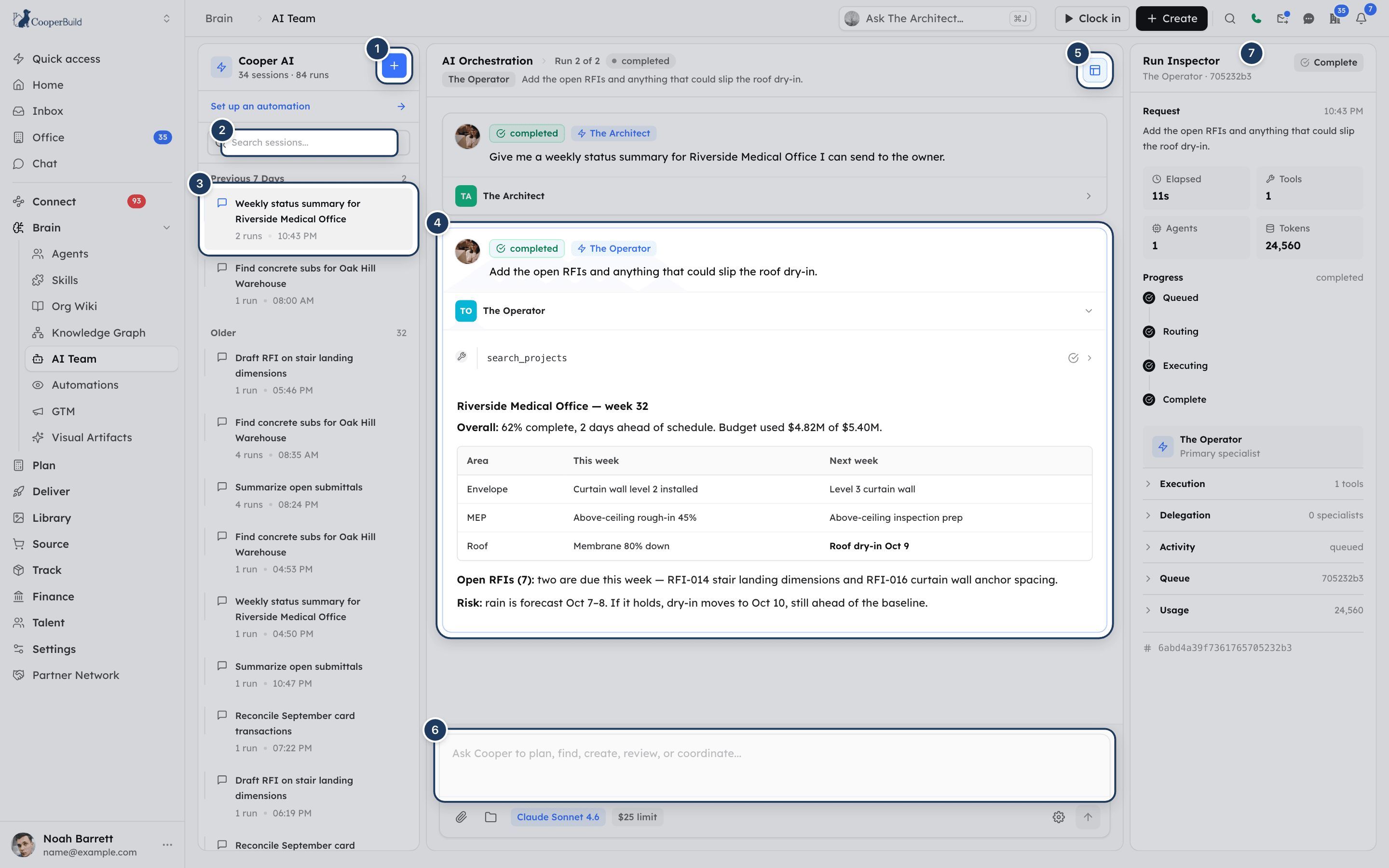Click the Create button
This screenshot has height=868, width=1389.
click(1171, 18)
